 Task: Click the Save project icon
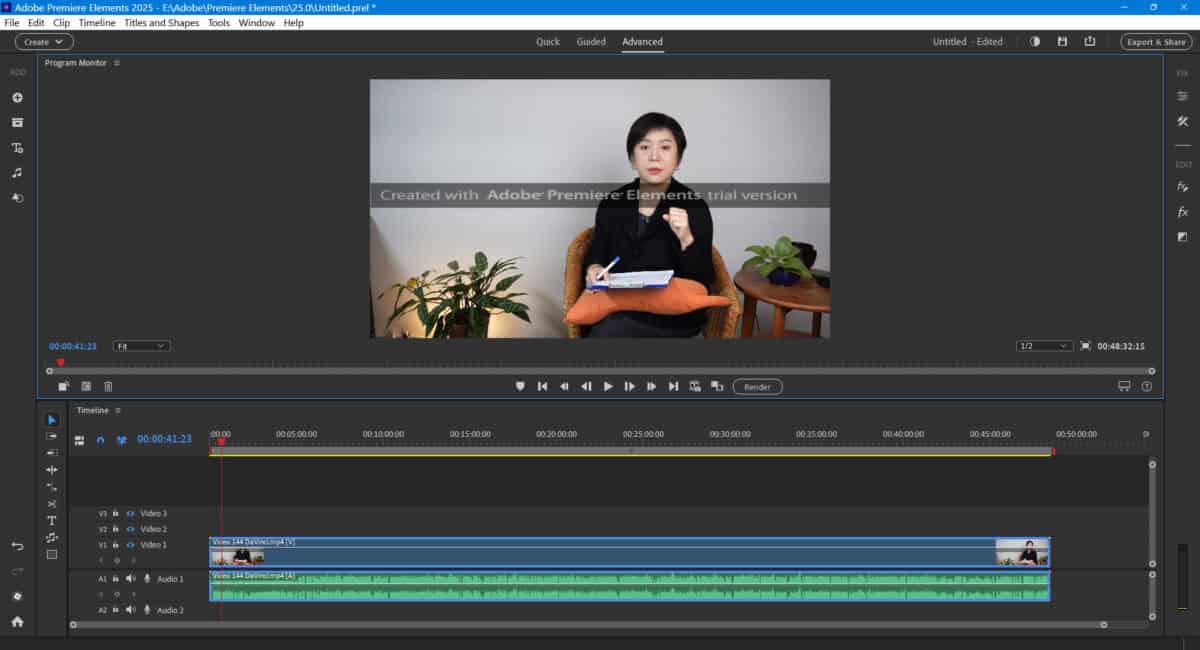[x=1062, y=42]
